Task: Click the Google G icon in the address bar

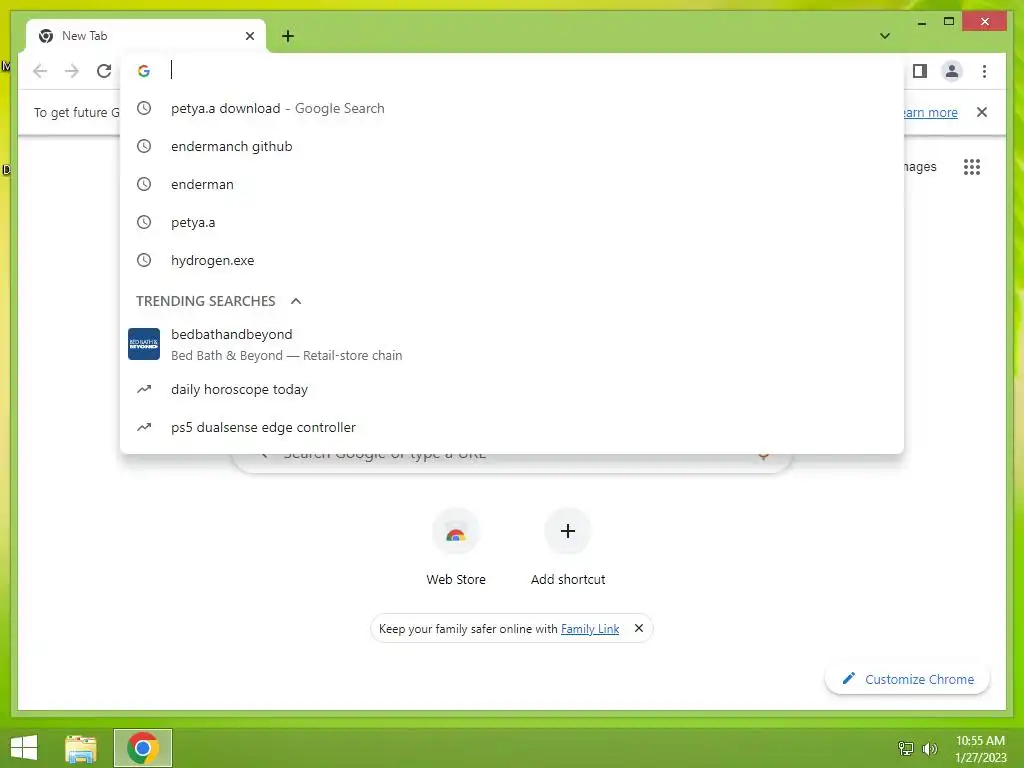Action: point(144,71)
